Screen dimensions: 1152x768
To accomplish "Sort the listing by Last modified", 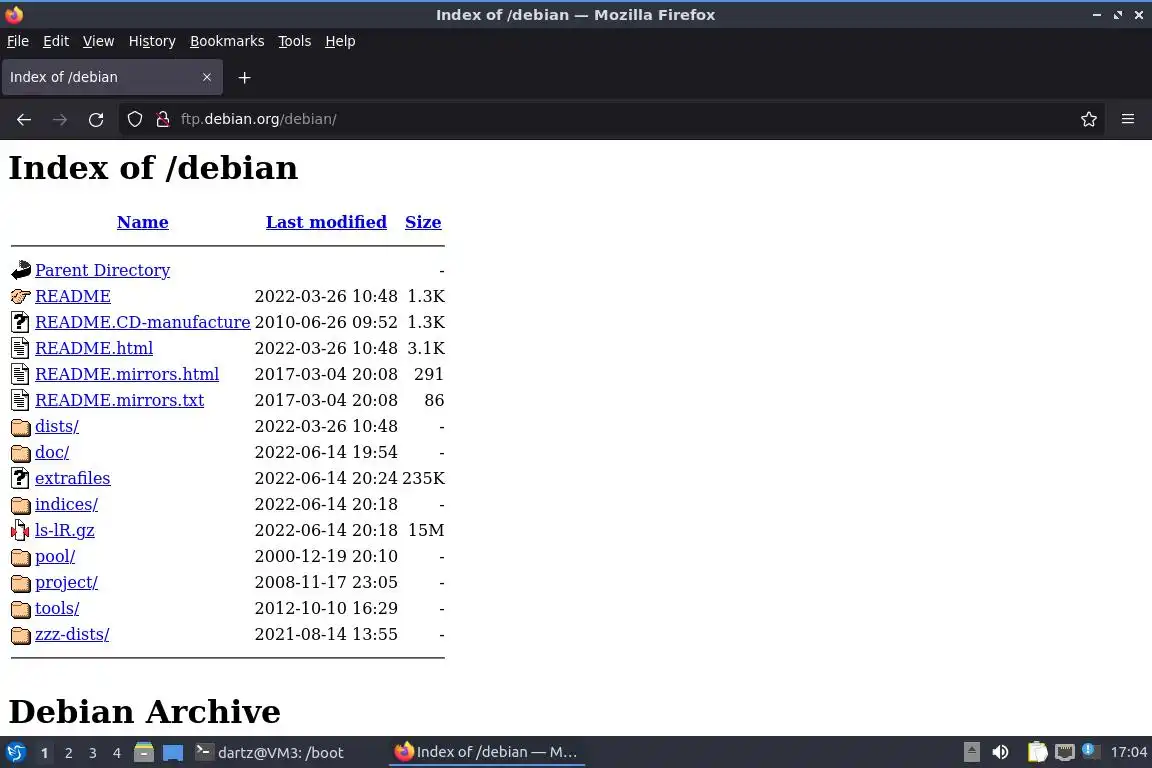I will [x=326, y=222].
